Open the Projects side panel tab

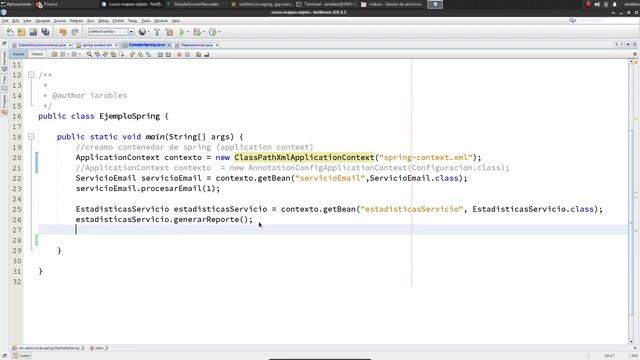4,105
